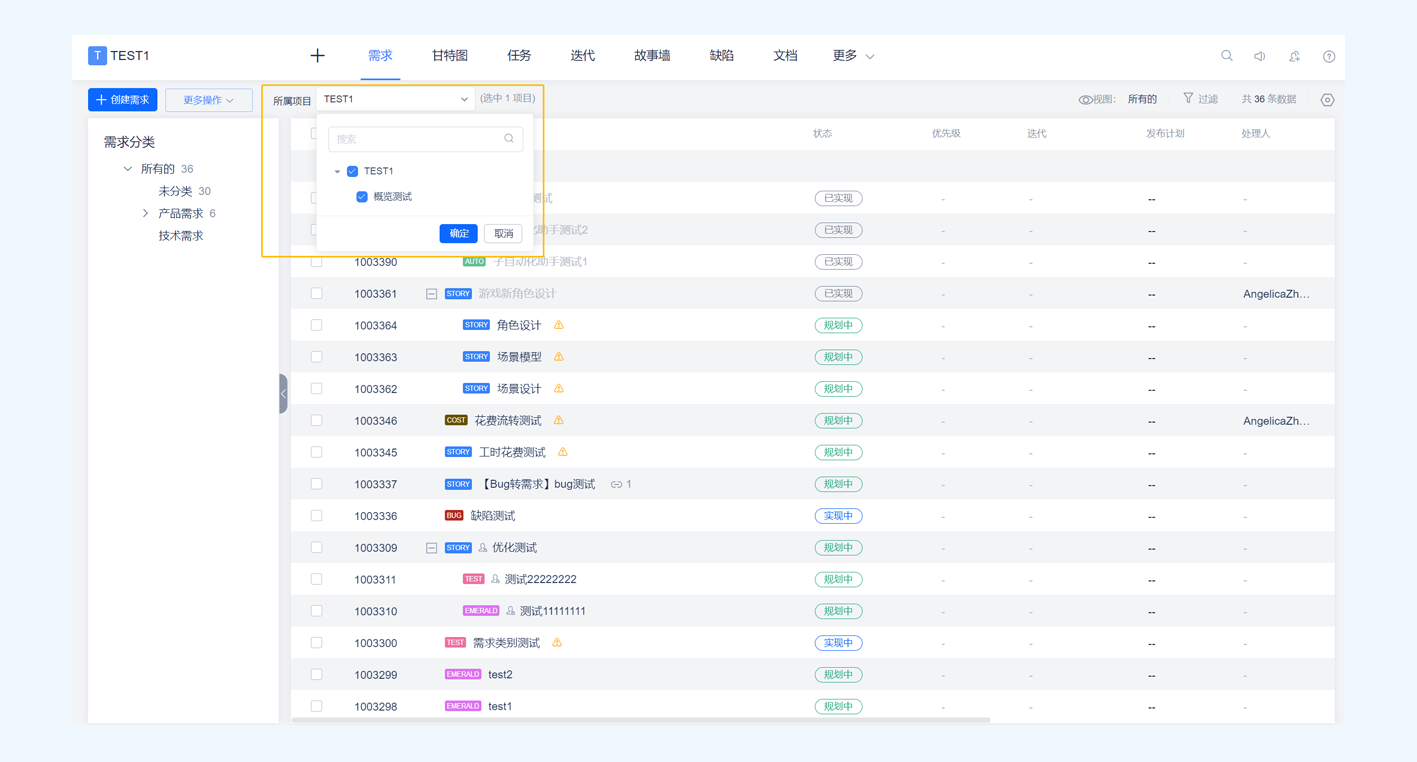Collapse children of 游戏新角色设计 row
This screenshot has width=1417, height=762.
pyautogui.click(x=431, y=294)
